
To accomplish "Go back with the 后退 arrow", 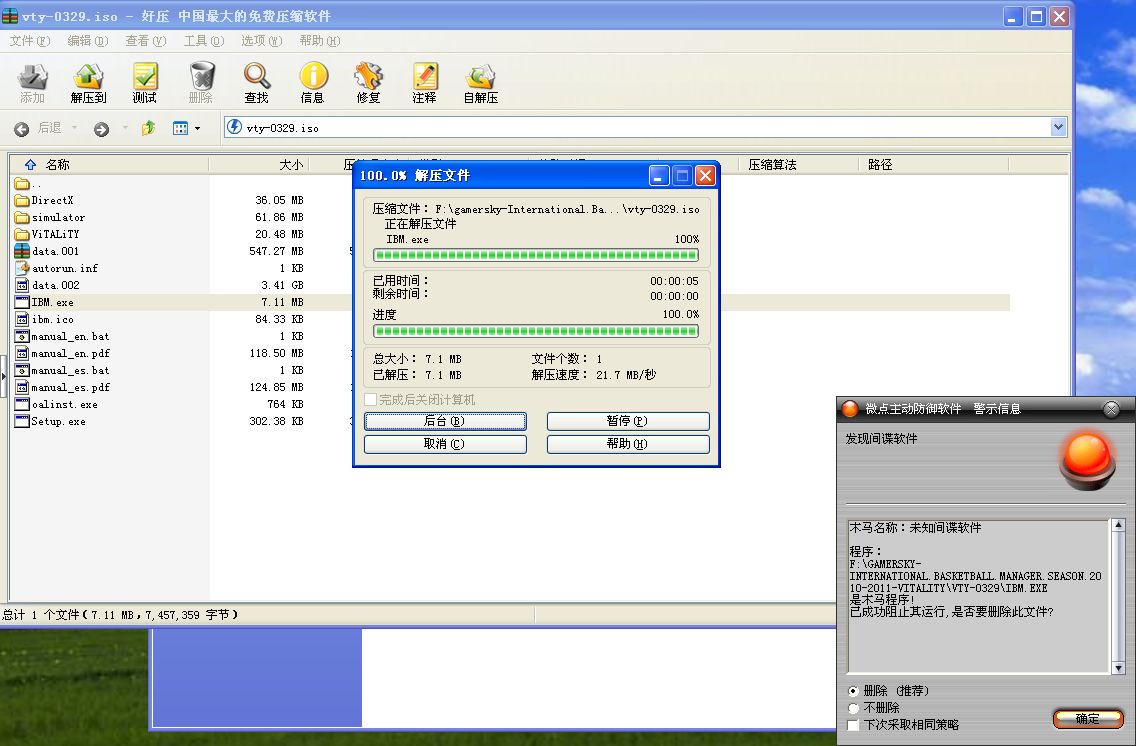I will [22, 129].
